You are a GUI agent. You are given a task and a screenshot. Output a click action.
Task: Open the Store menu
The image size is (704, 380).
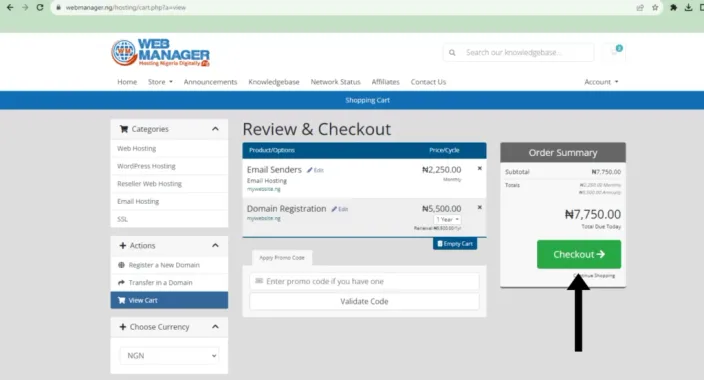(160, 82)
